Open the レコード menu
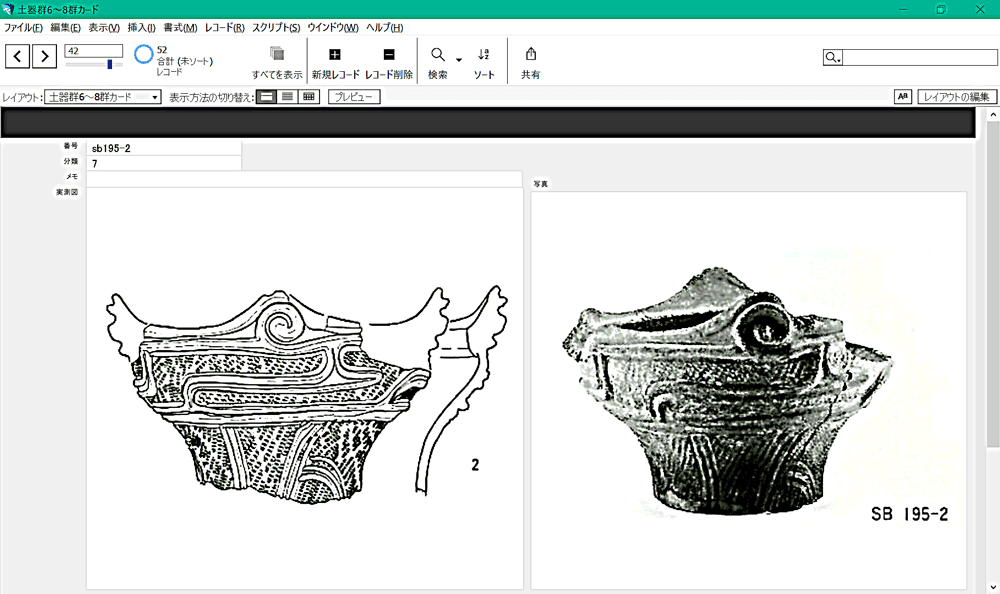The image size is (1000, 594). tap(224, 27)
